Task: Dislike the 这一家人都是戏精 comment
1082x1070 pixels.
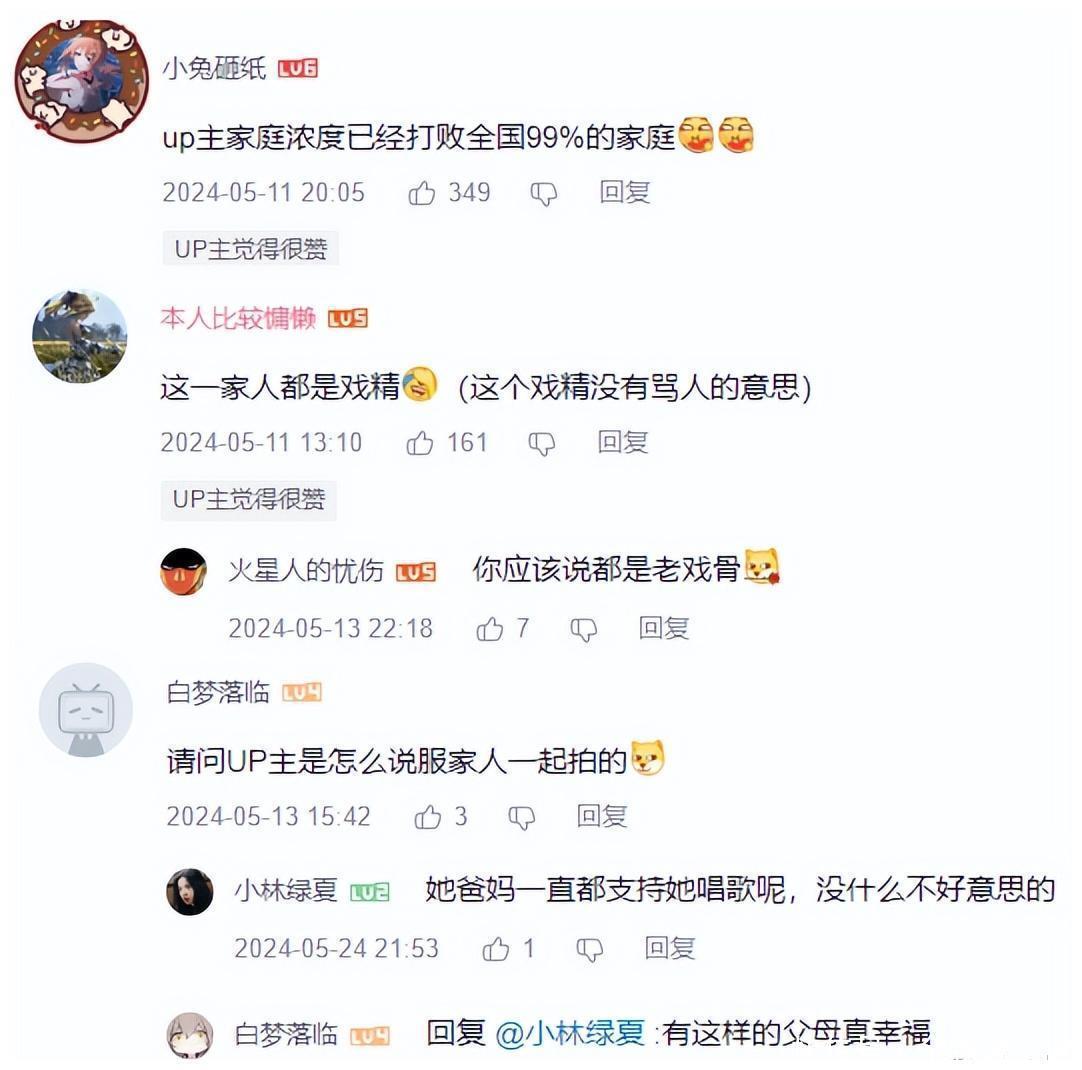Action: pyautogui.click(x=542, y=444)
